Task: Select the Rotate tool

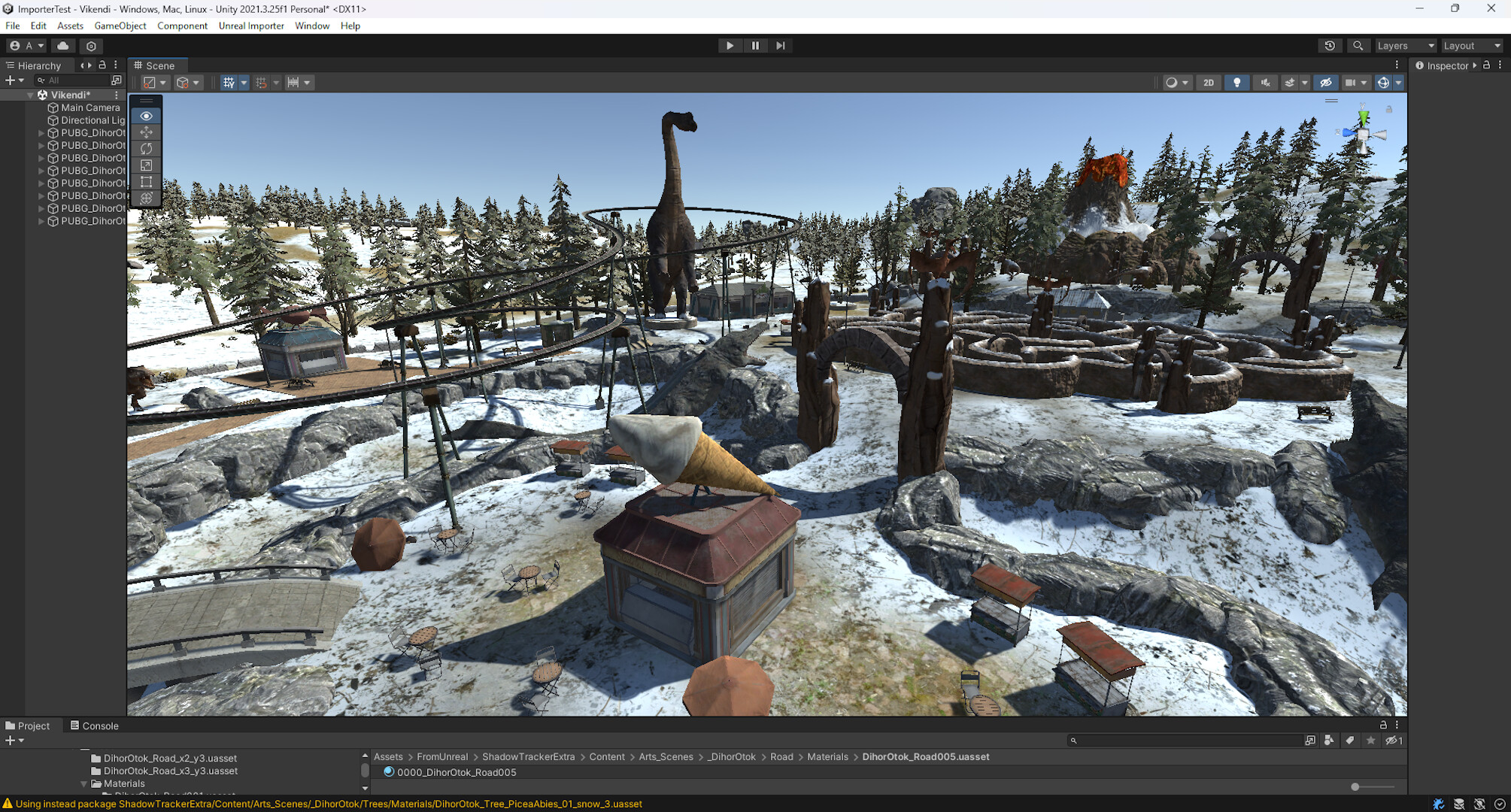Action: point(146,148)
